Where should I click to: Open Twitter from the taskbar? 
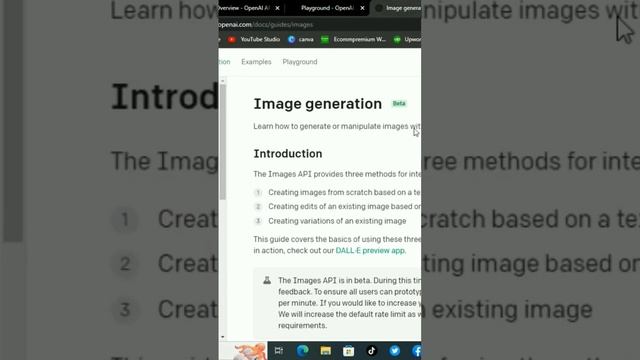[394, 351]
